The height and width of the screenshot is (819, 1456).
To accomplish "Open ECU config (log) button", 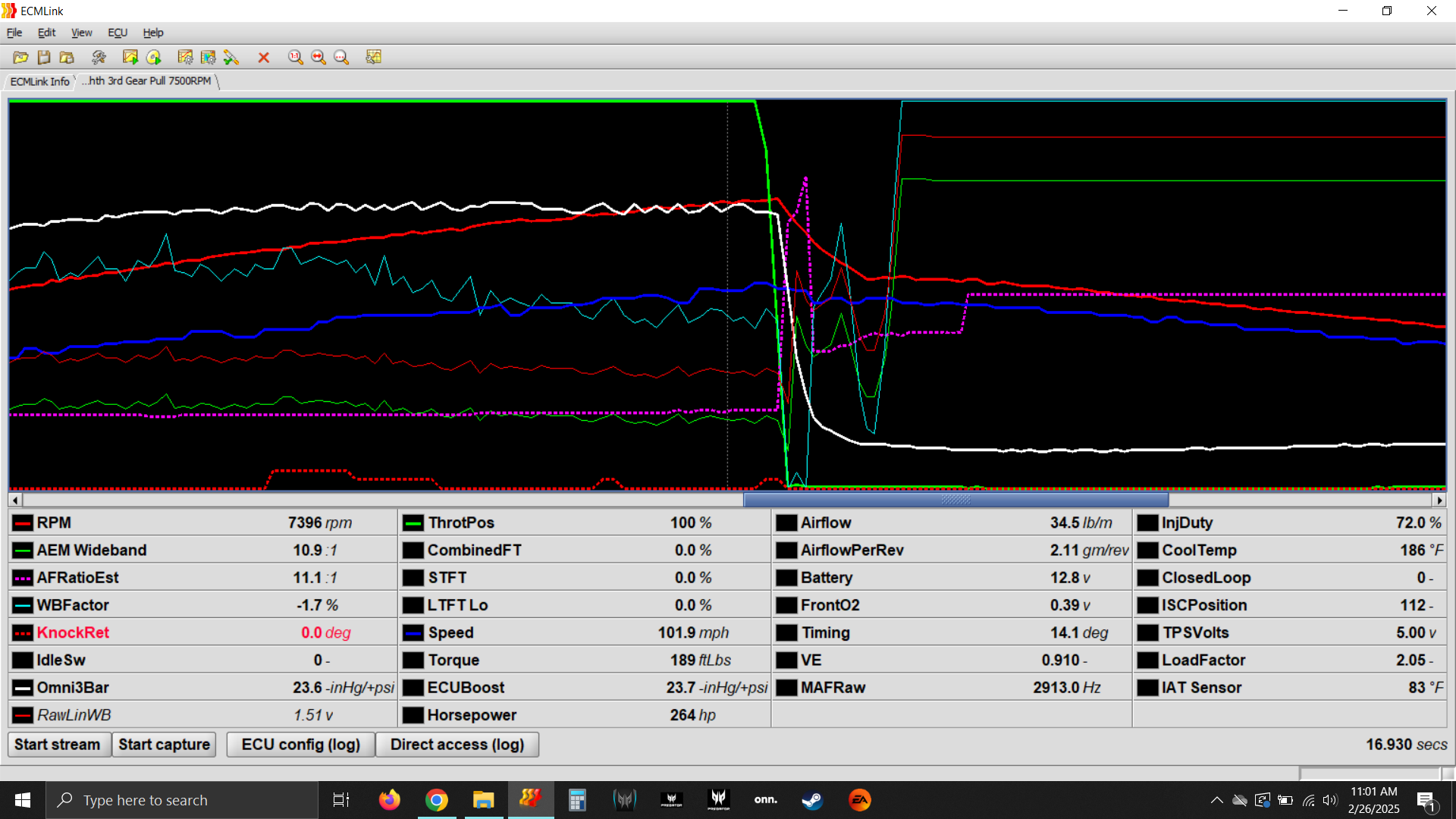I will click(301, 745).
